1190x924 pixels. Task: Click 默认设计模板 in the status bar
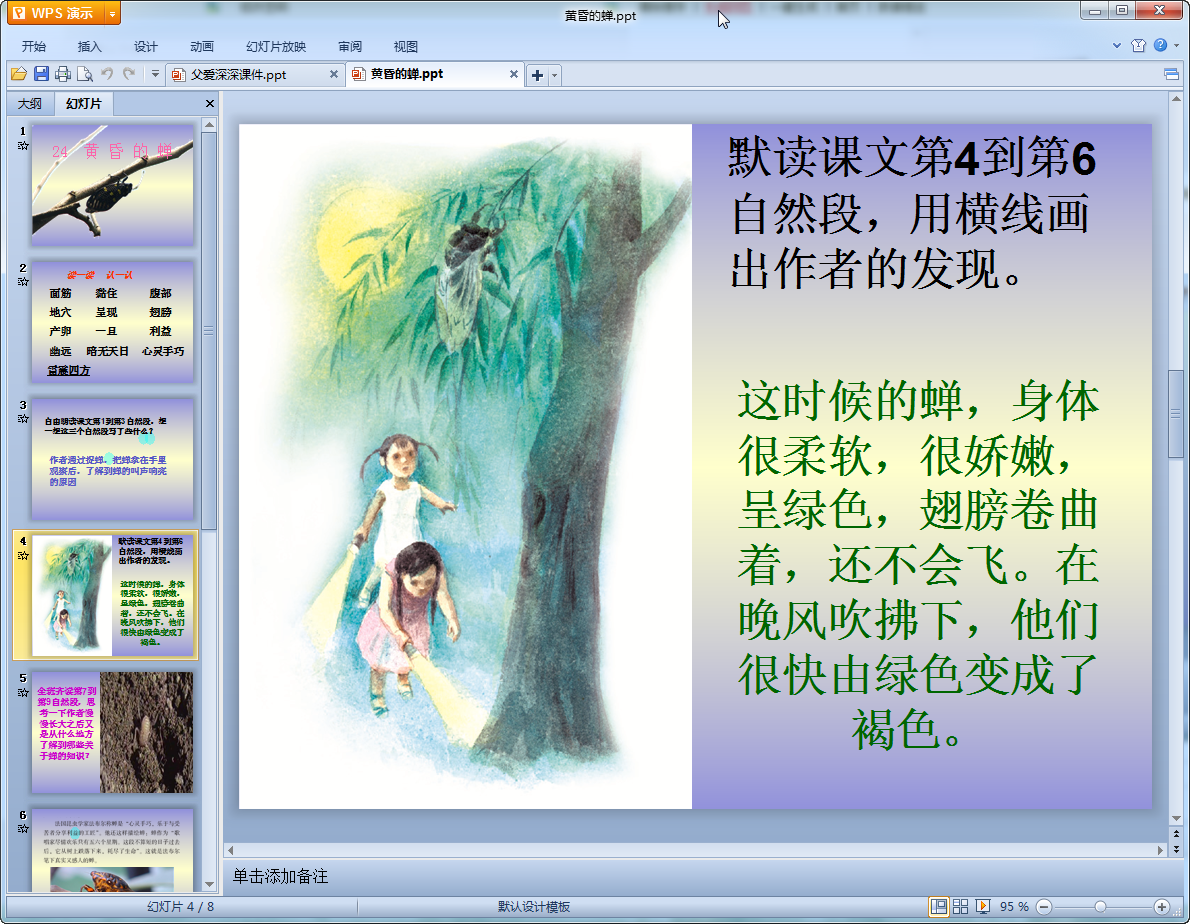(534, 907)
